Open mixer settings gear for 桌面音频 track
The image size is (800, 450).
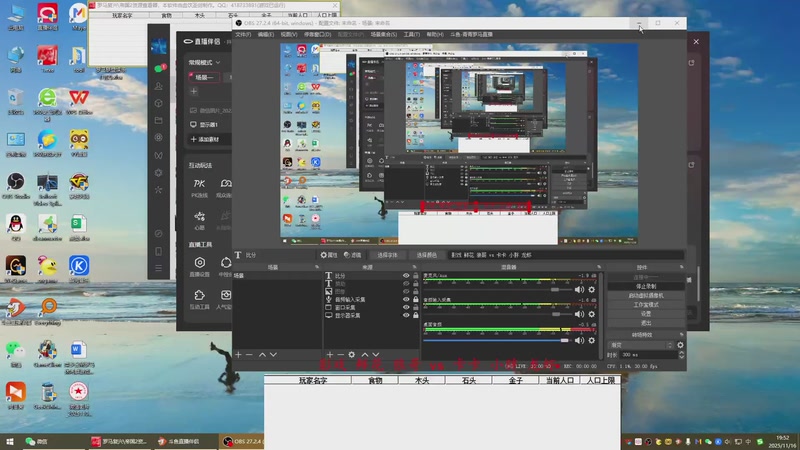[x=591, y=340]
